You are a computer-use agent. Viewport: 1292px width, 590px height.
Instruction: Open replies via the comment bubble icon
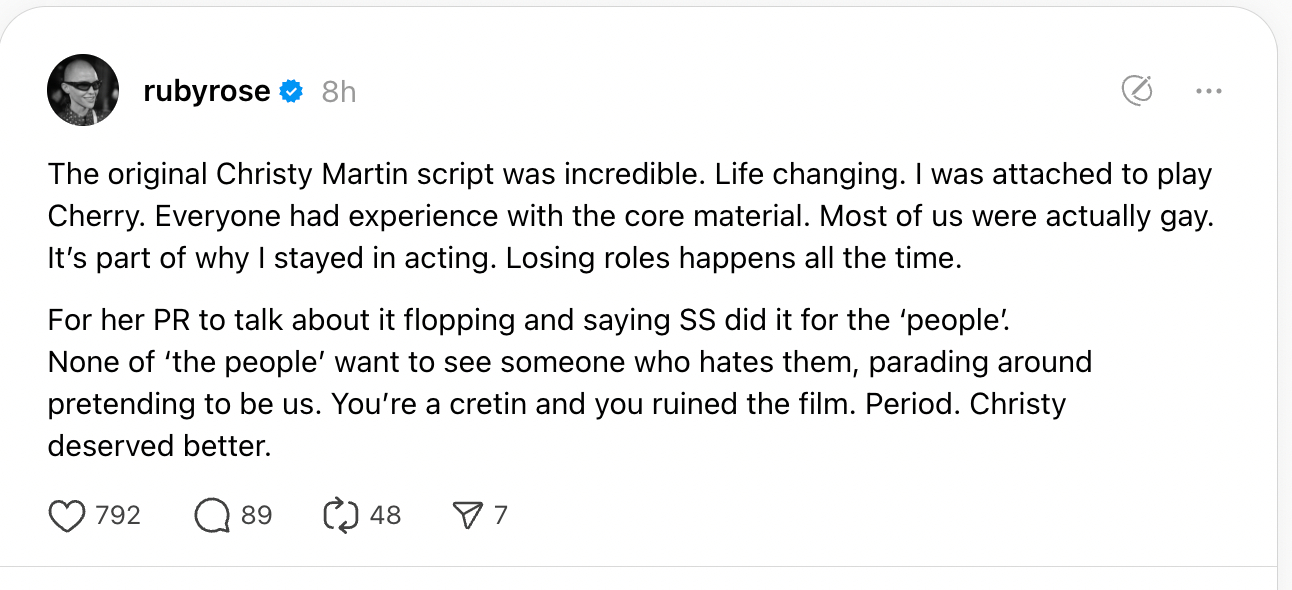coord(211,515)
